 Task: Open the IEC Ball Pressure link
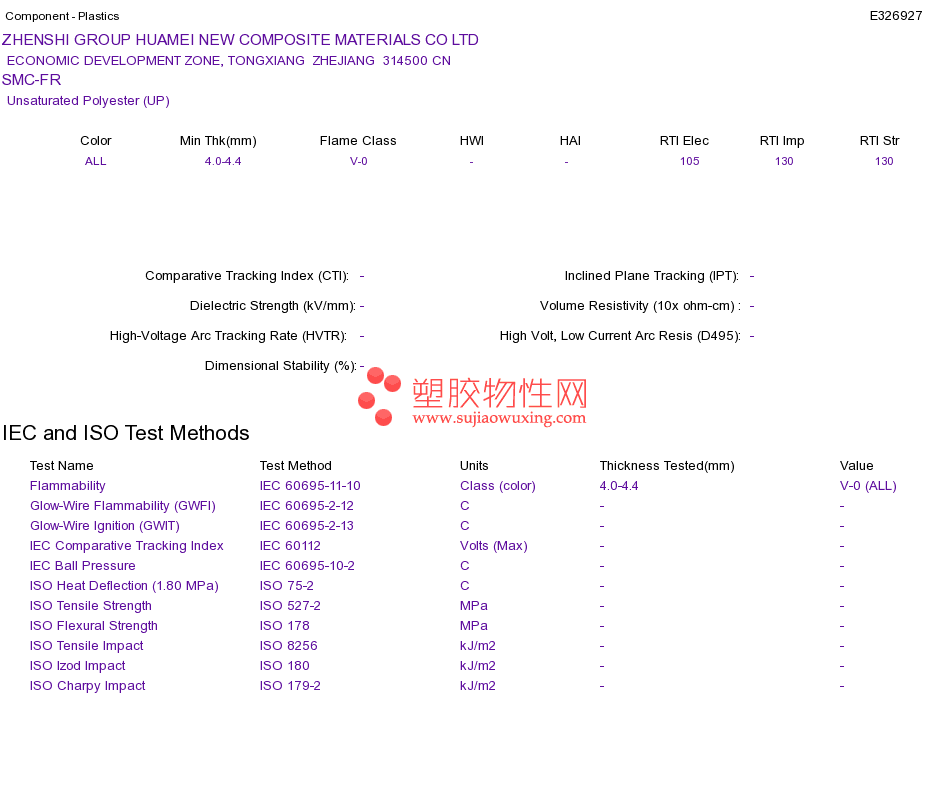coord(82,566)
